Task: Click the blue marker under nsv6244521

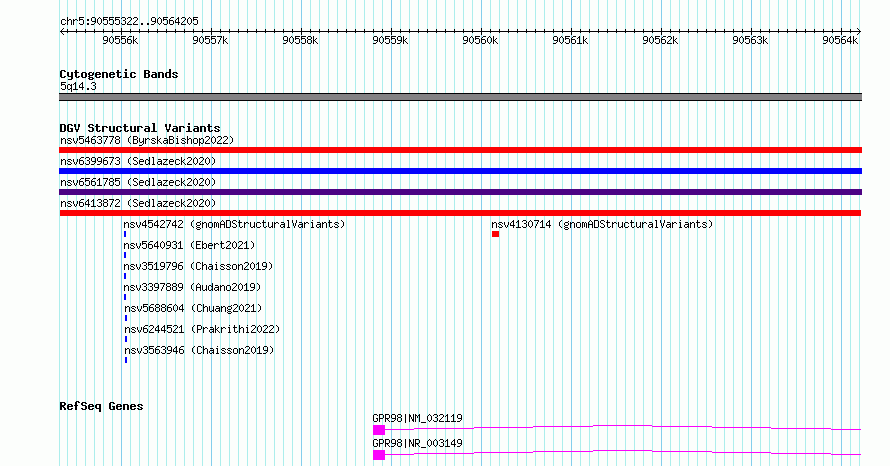Action: (126, 339)
